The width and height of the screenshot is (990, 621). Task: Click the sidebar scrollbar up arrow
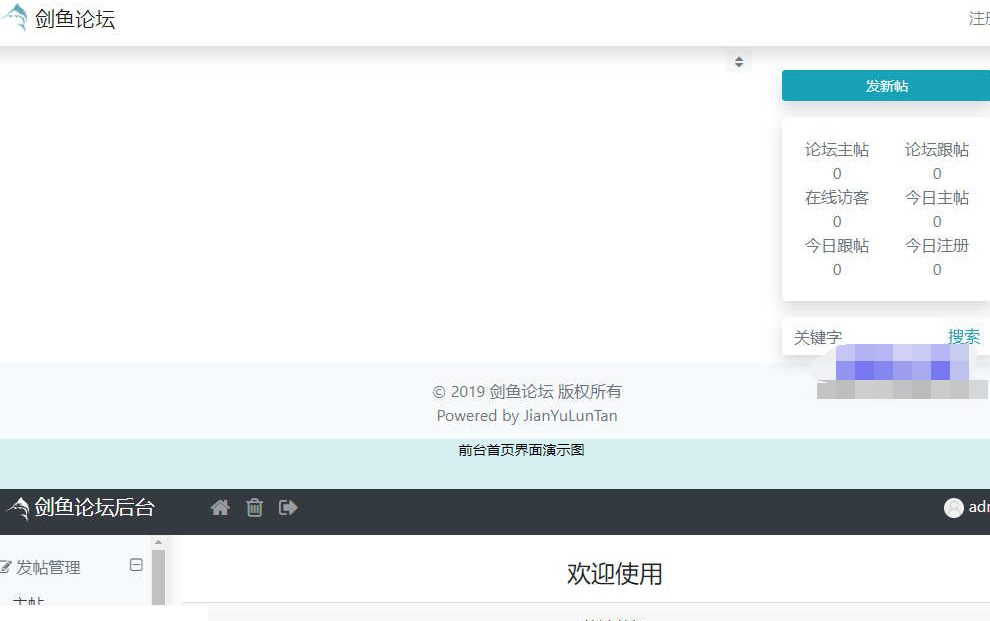pyautogui.click(x=158, y=542)
